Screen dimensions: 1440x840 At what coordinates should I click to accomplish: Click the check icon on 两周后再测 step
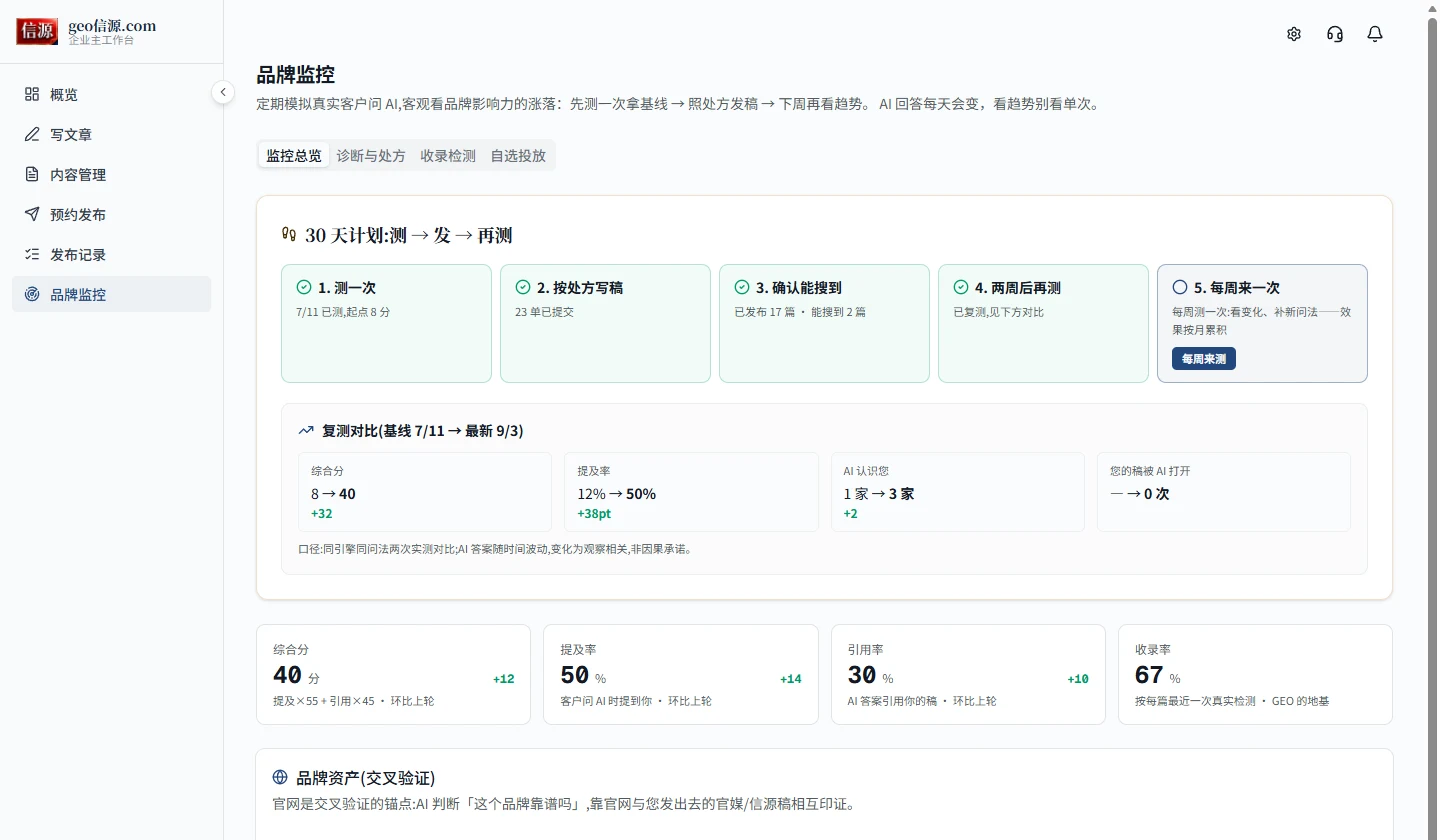[961, 287]
